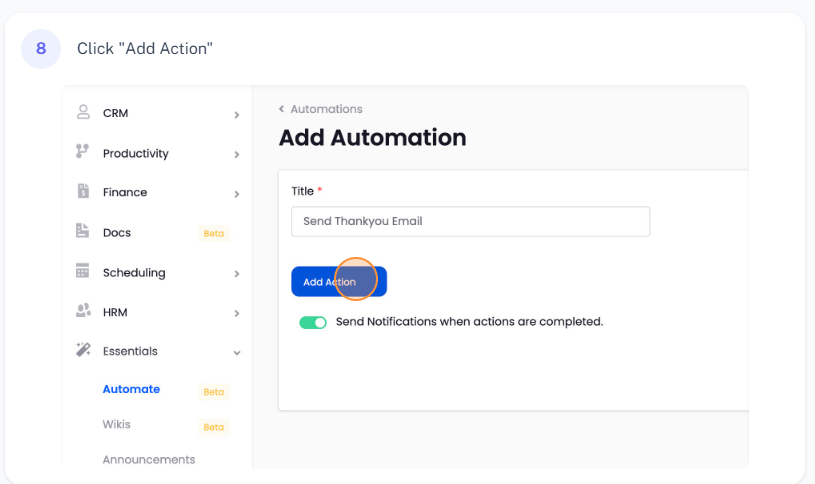This screenshot has height=484, width=815.
Task: Click the Essentials magic wand icon
Action: (83, 351)
